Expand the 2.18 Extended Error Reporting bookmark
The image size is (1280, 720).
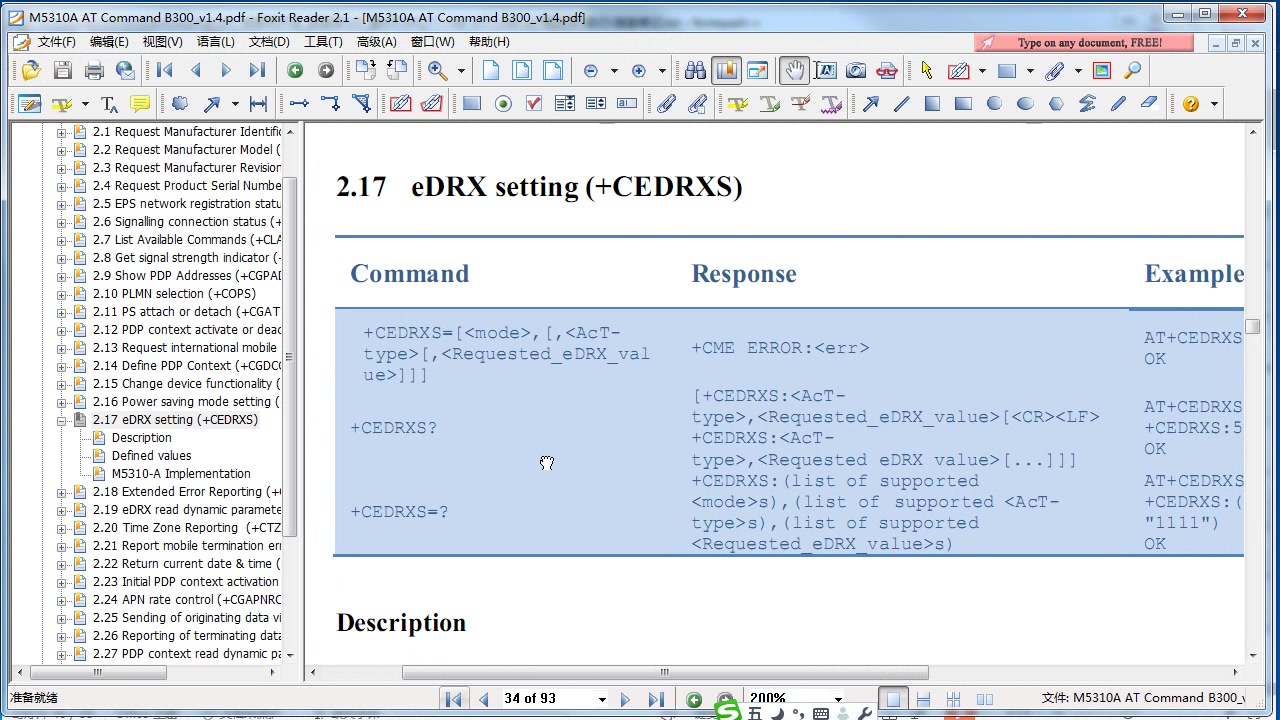tap(62, 492)
